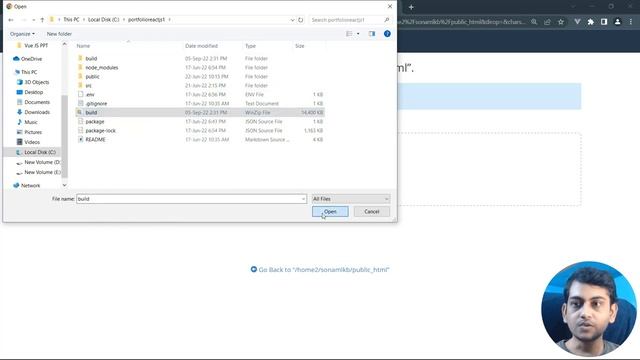Click navigation pane scroll-down arrow

(x=64, y=185)
